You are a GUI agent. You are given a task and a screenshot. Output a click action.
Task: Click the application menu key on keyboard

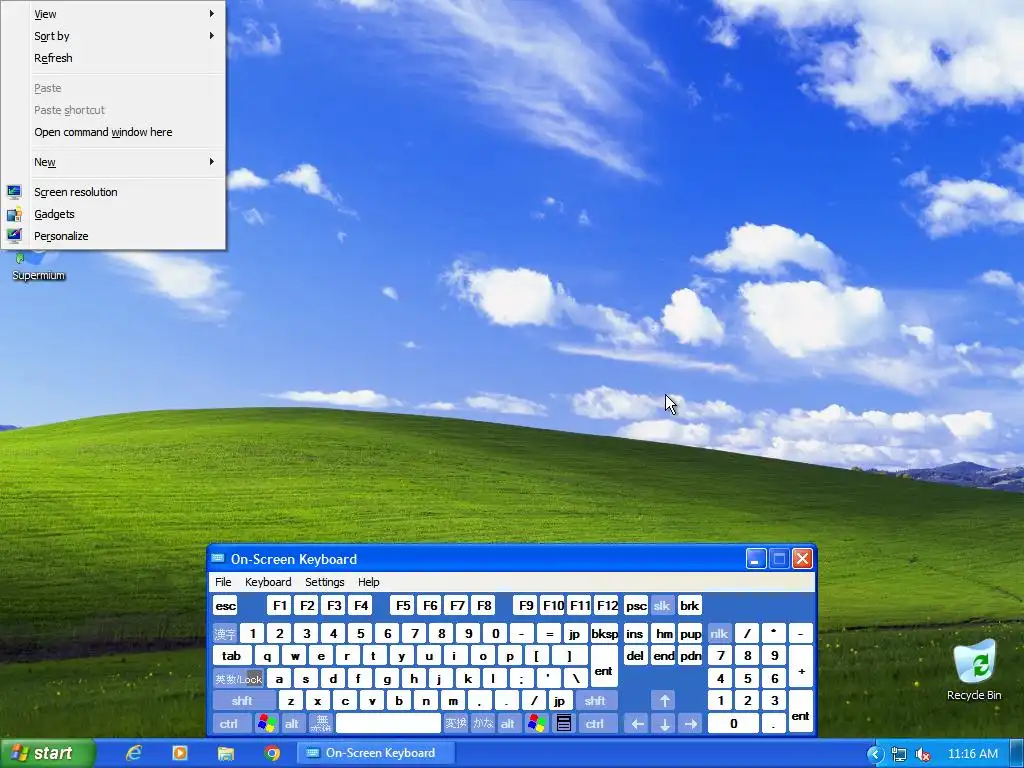564,724
